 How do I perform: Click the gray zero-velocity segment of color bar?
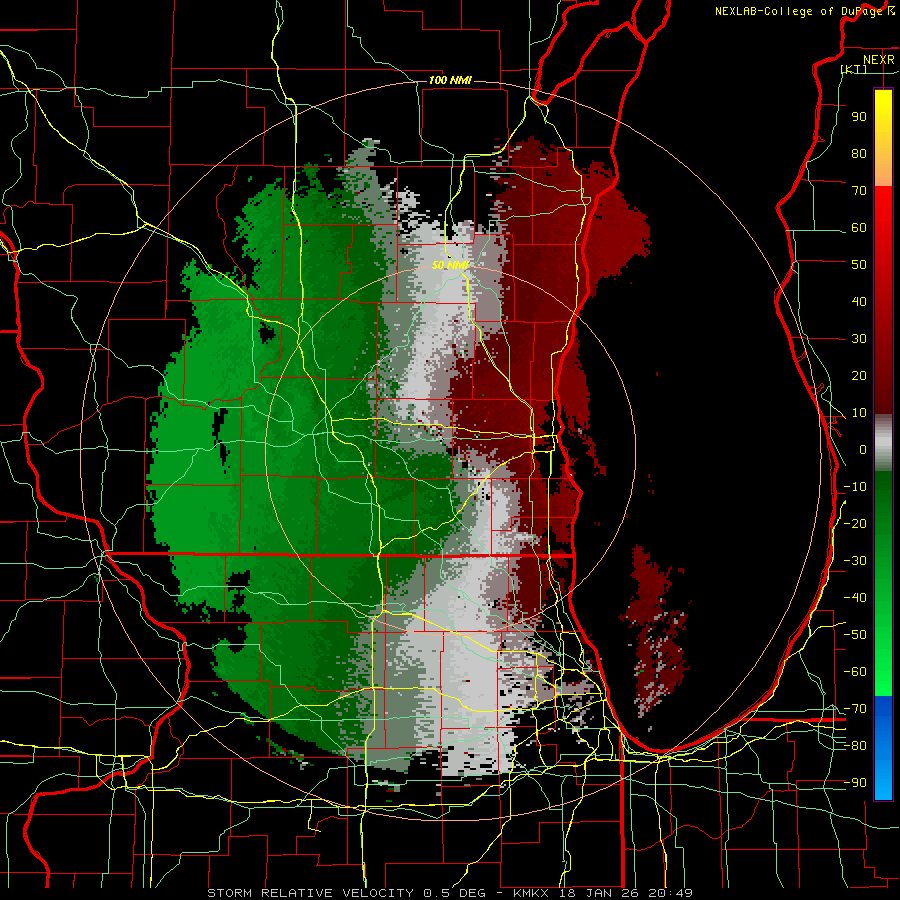point(883,443)
